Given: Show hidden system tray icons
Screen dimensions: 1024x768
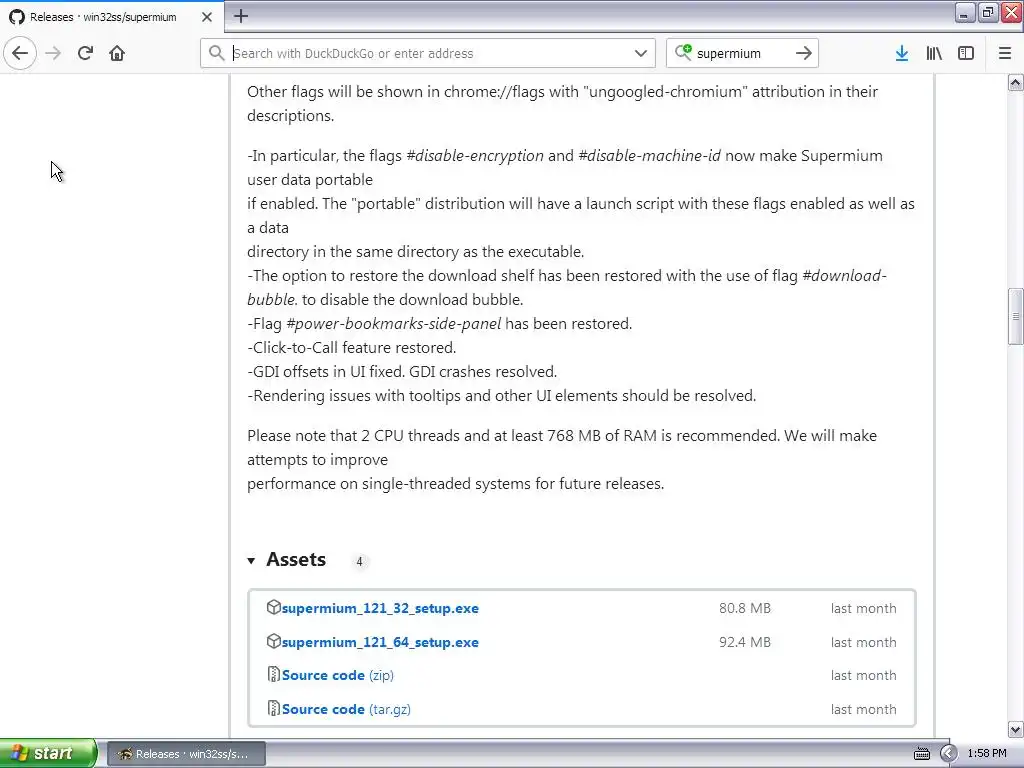Looking at the screenshot, I should pos(948,754).
